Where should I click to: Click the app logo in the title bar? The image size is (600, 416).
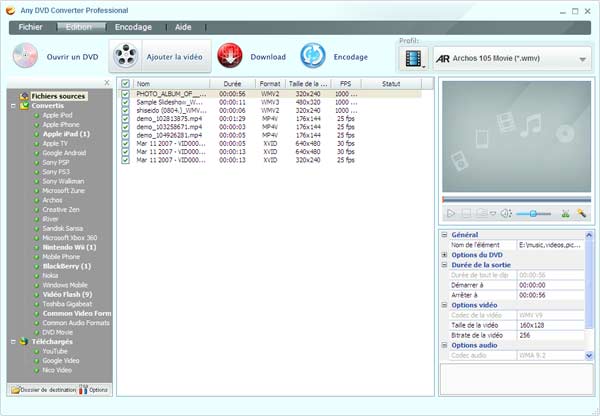[10, 10]
